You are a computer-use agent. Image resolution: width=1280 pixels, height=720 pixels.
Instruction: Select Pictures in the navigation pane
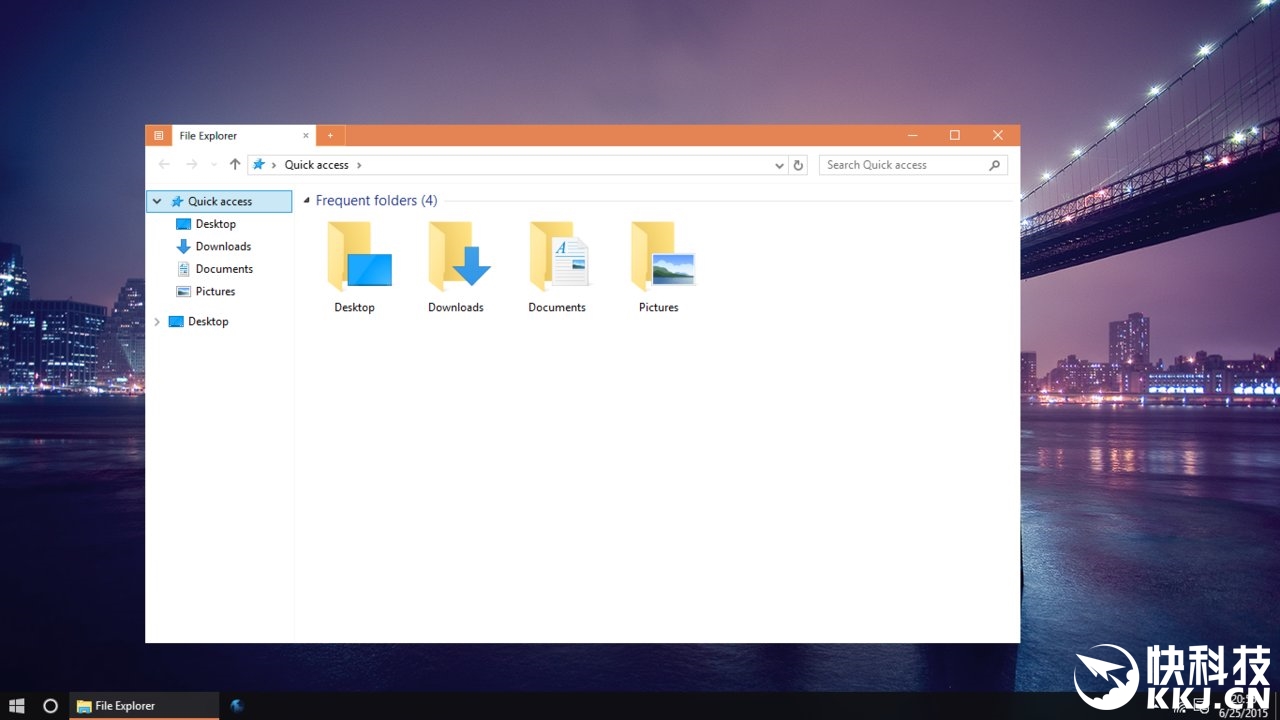pos(215,292)
